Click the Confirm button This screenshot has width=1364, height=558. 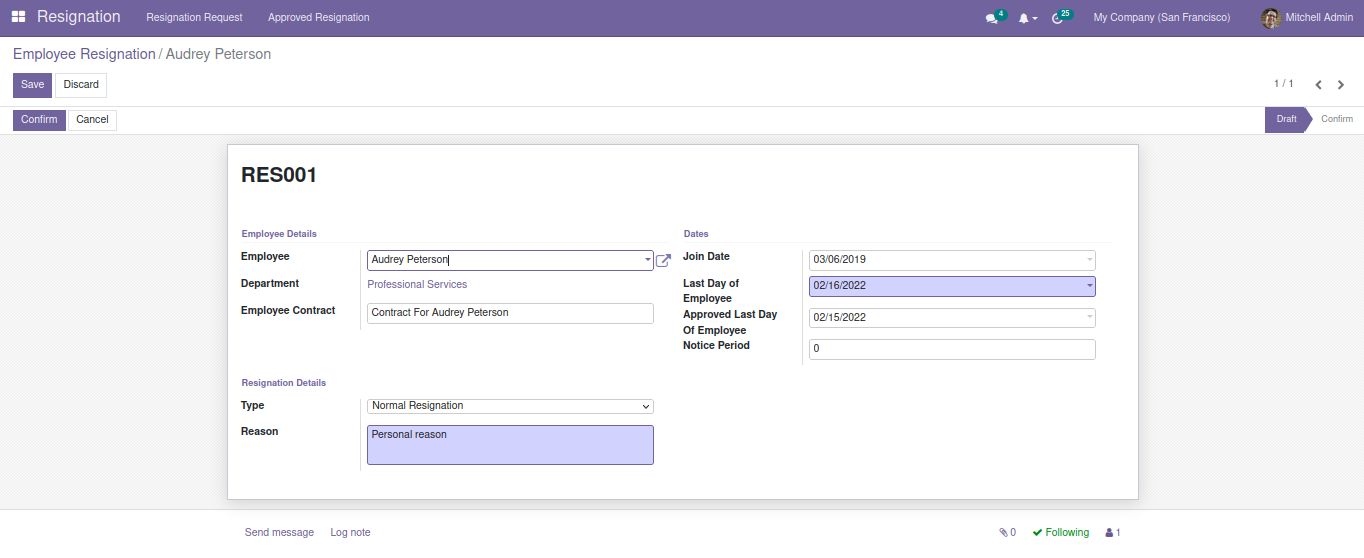tap(39, 120)
